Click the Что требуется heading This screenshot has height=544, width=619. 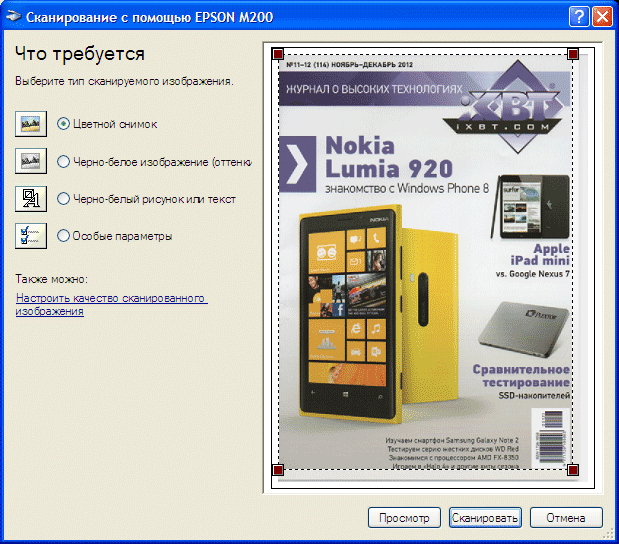[80, 54]
